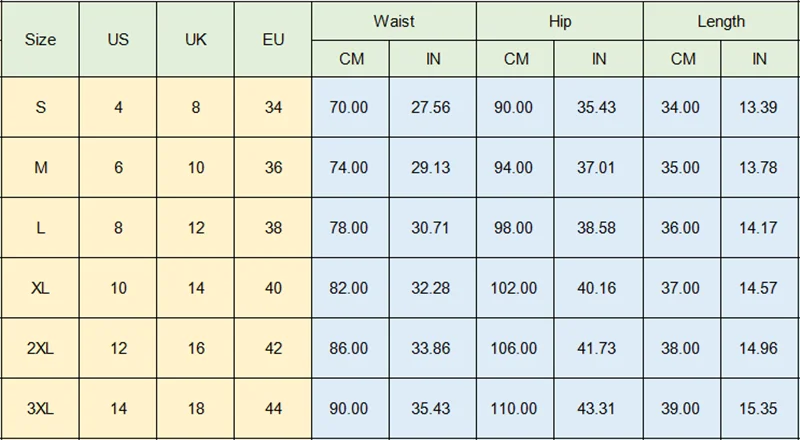Select the 38.00 length cell for 2XL
800x440 pixels.
point(681,348)
